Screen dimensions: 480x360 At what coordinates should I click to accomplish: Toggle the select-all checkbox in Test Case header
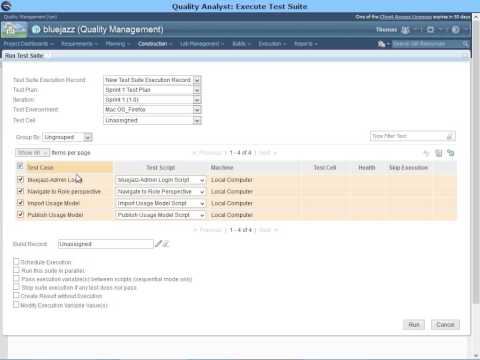tap(20, 166)
